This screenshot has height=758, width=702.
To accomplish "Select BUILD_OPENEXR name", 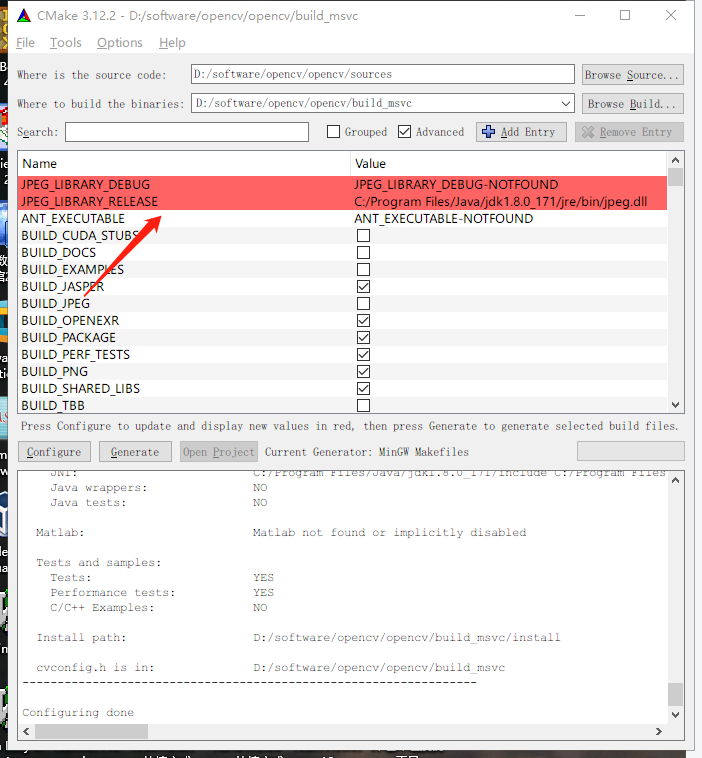I will (x=70, y=321).
